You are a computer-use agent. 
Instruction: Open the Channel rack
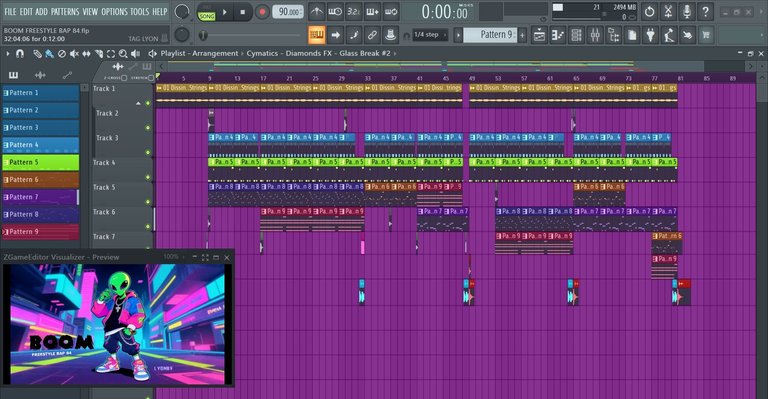coord(576,35)
